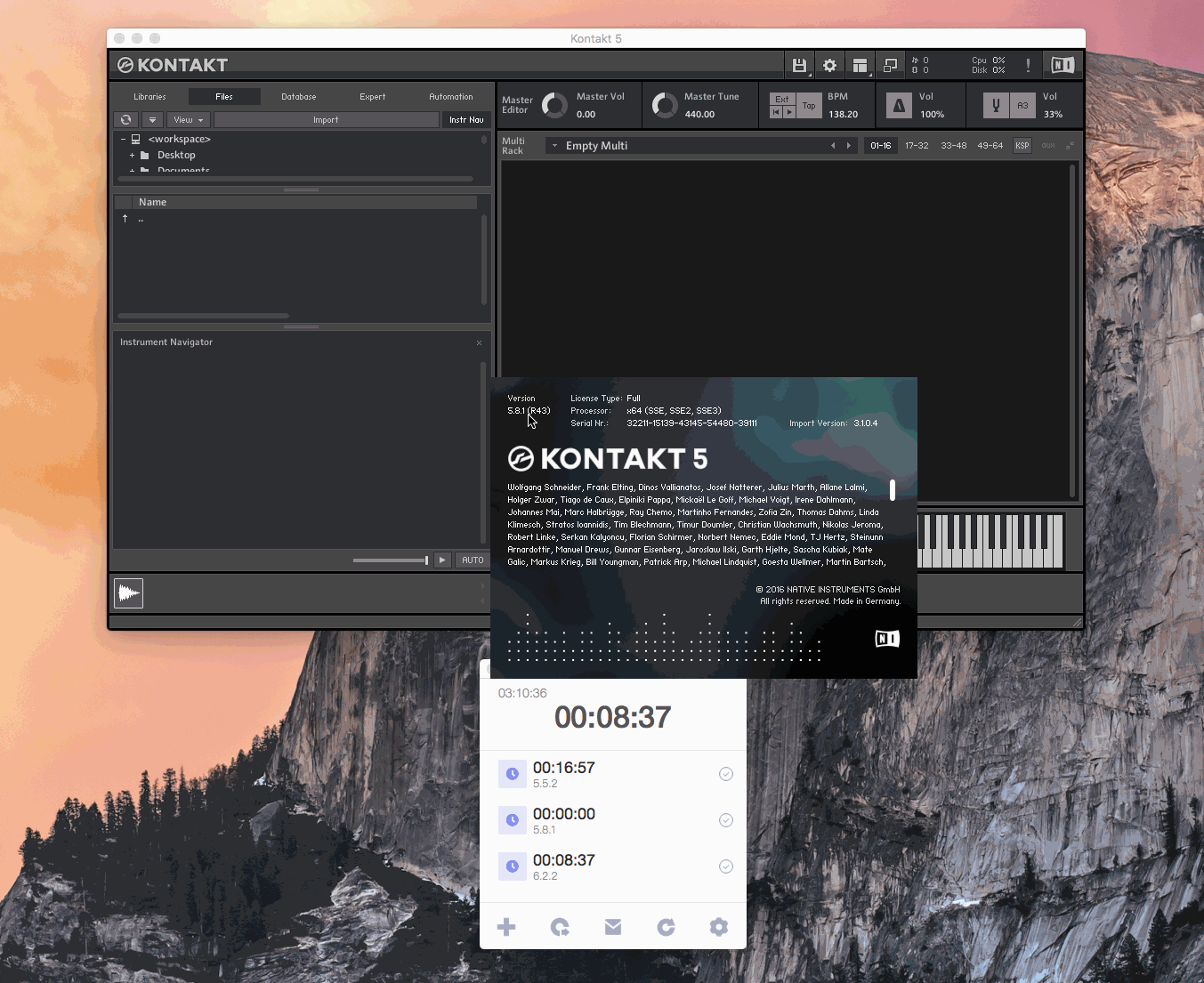The height and width of the screenshot is (983, 1204).
Task: Open Kontakt options via the gear icon
Action: (x=829, y=65)
